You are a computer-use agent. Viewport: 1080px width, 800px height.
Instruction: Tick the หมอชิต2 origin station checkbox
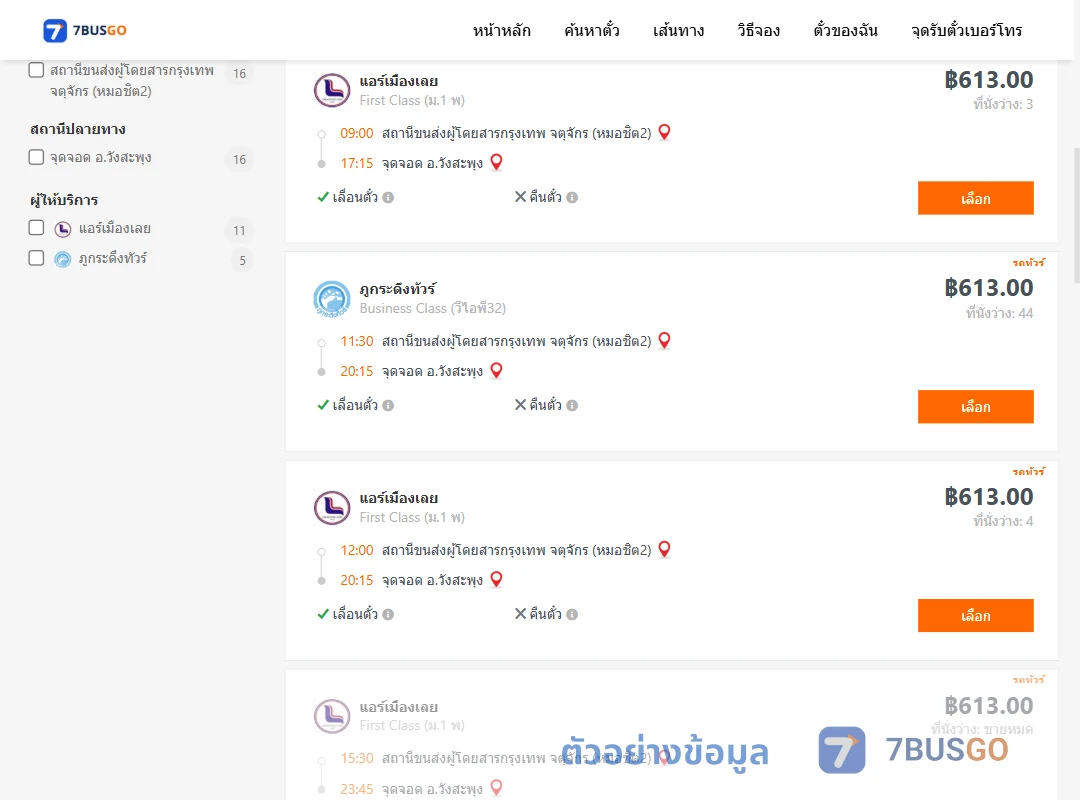point(37,70)
